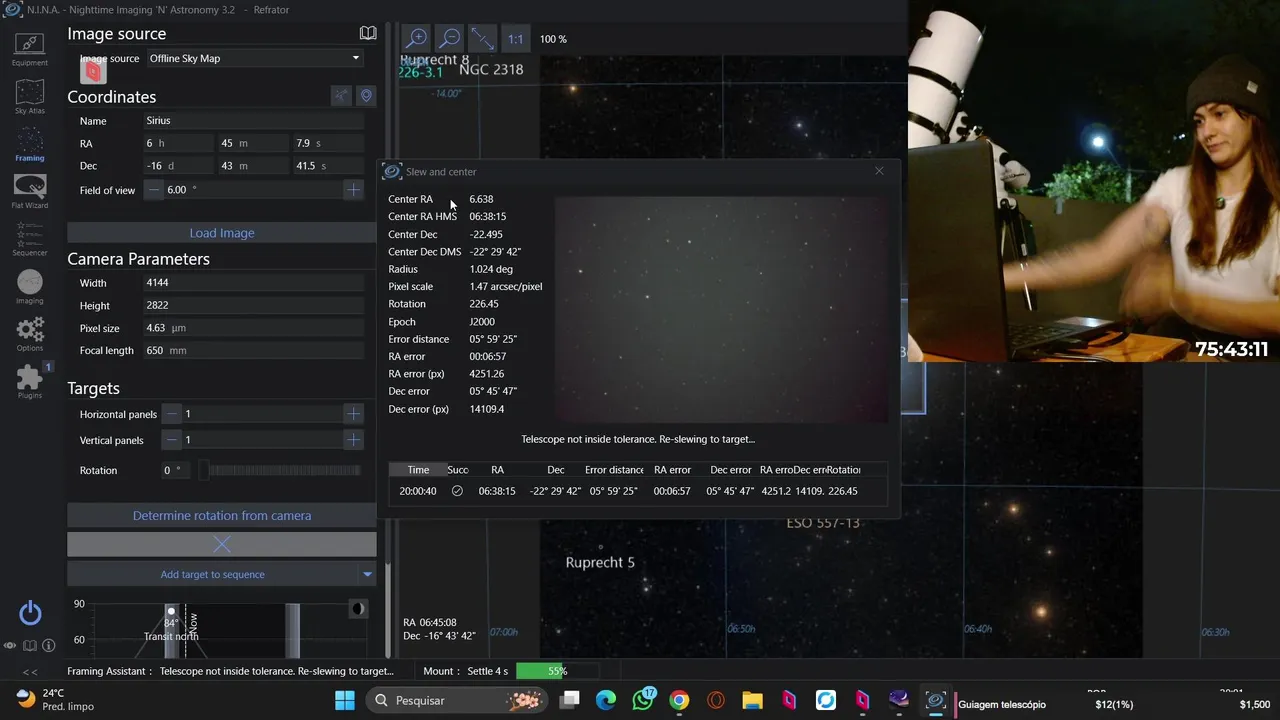Decrease Vertical panels count
The image size is (1280, 720).
click(x=172, y=439)
